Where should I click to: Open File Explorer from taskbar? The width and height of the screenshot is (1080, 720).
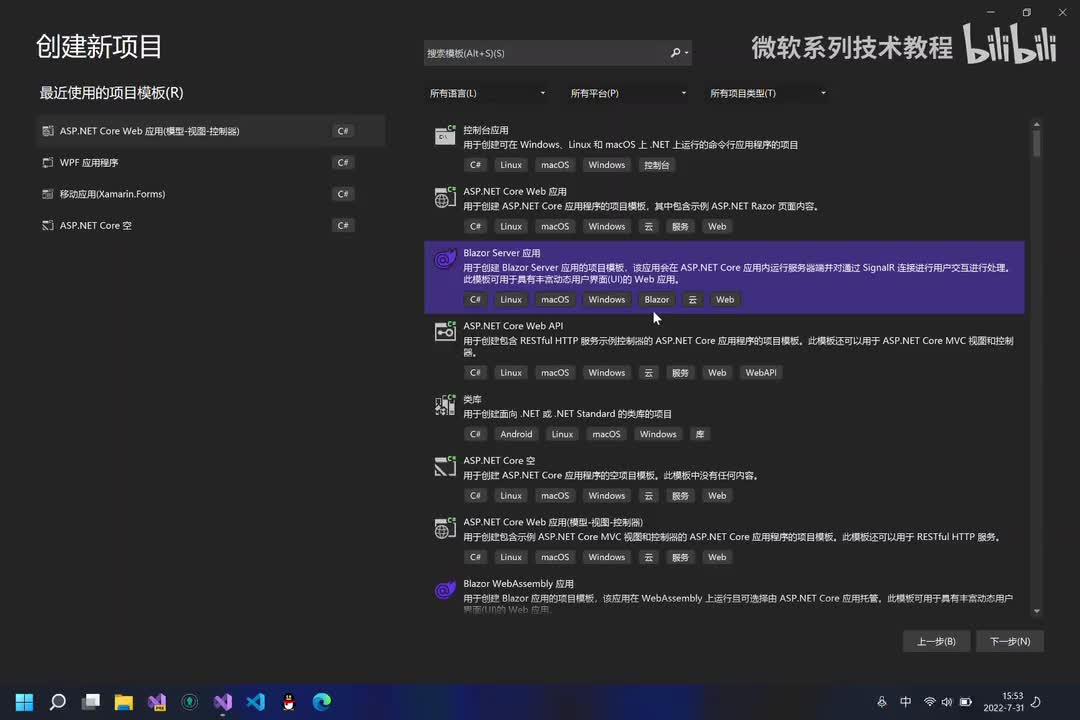click(124, 701)
